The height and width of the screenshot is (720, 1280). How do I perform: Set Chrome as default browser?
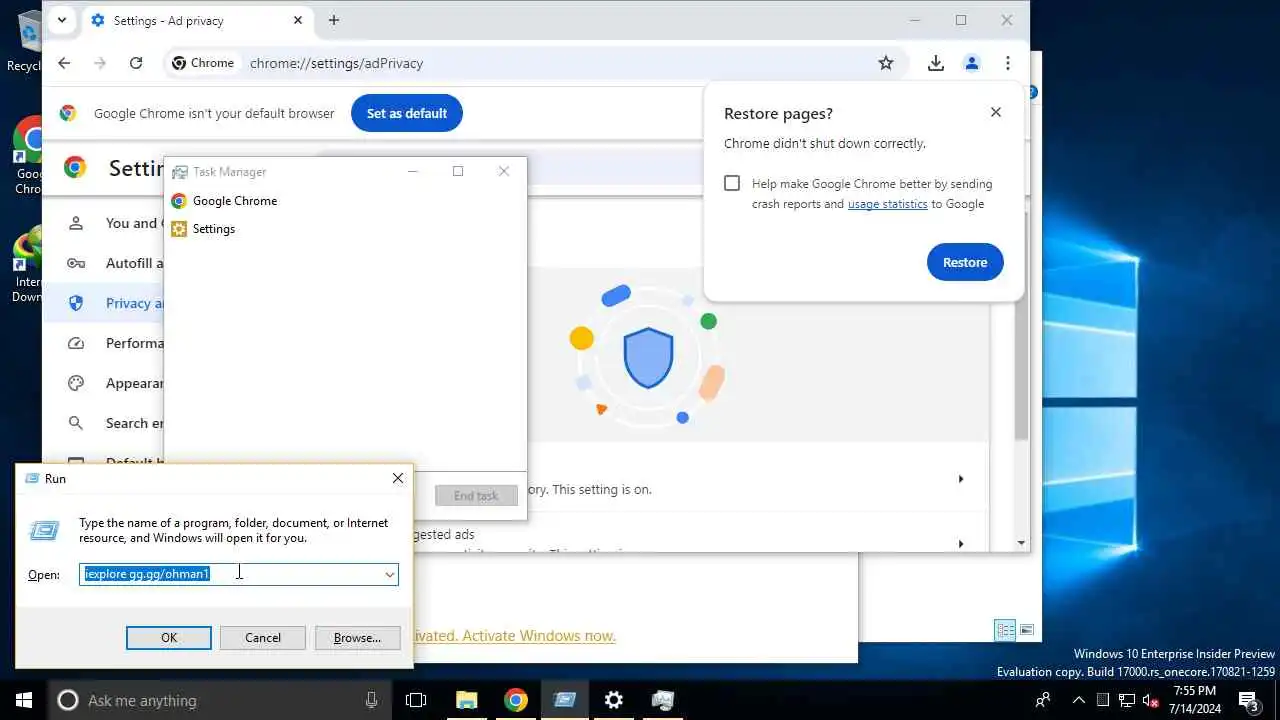(x=406, y=113)
